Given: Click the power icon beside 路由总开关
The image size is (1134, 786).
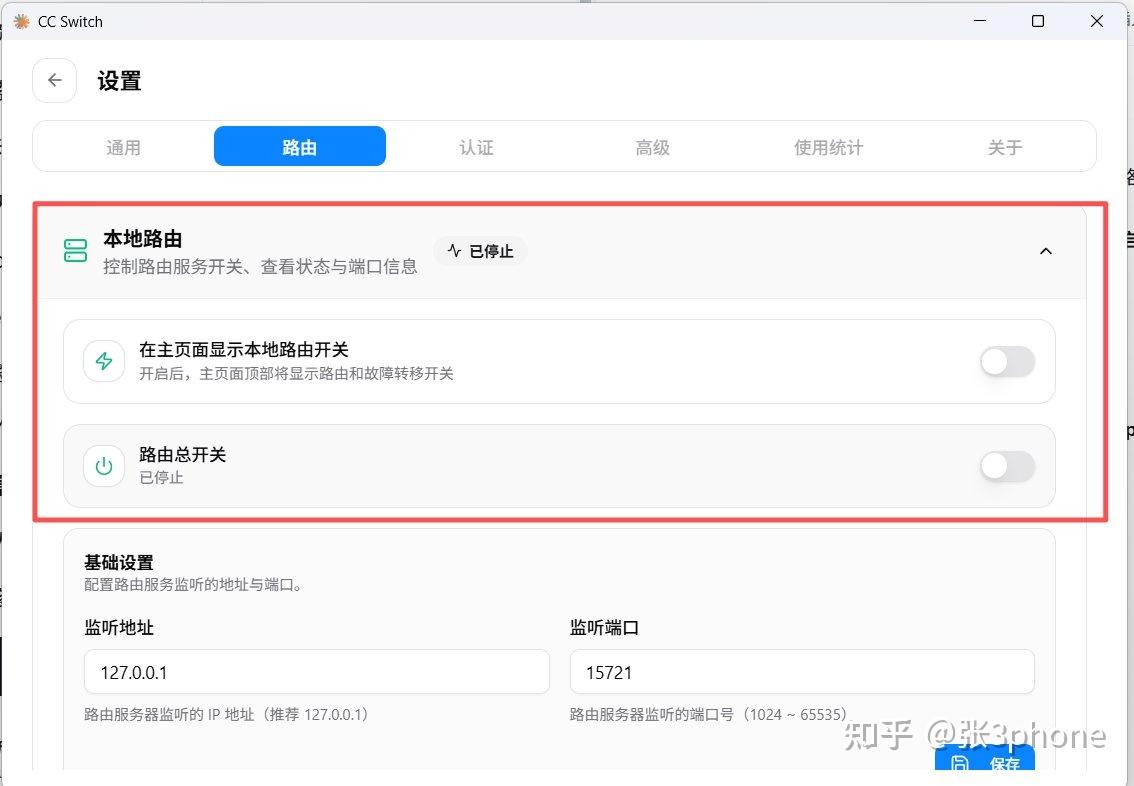Looking at the screenshot, I should coord(104,466).
